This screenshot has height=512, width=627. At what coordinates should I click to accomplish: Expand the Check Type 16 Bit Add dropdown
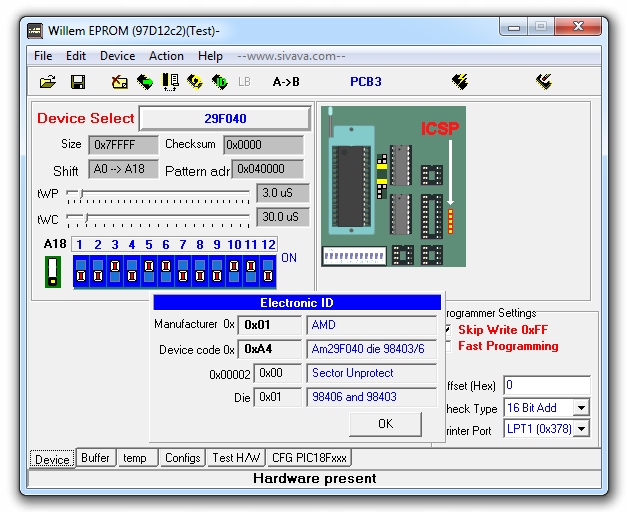(x=581, y=408)
